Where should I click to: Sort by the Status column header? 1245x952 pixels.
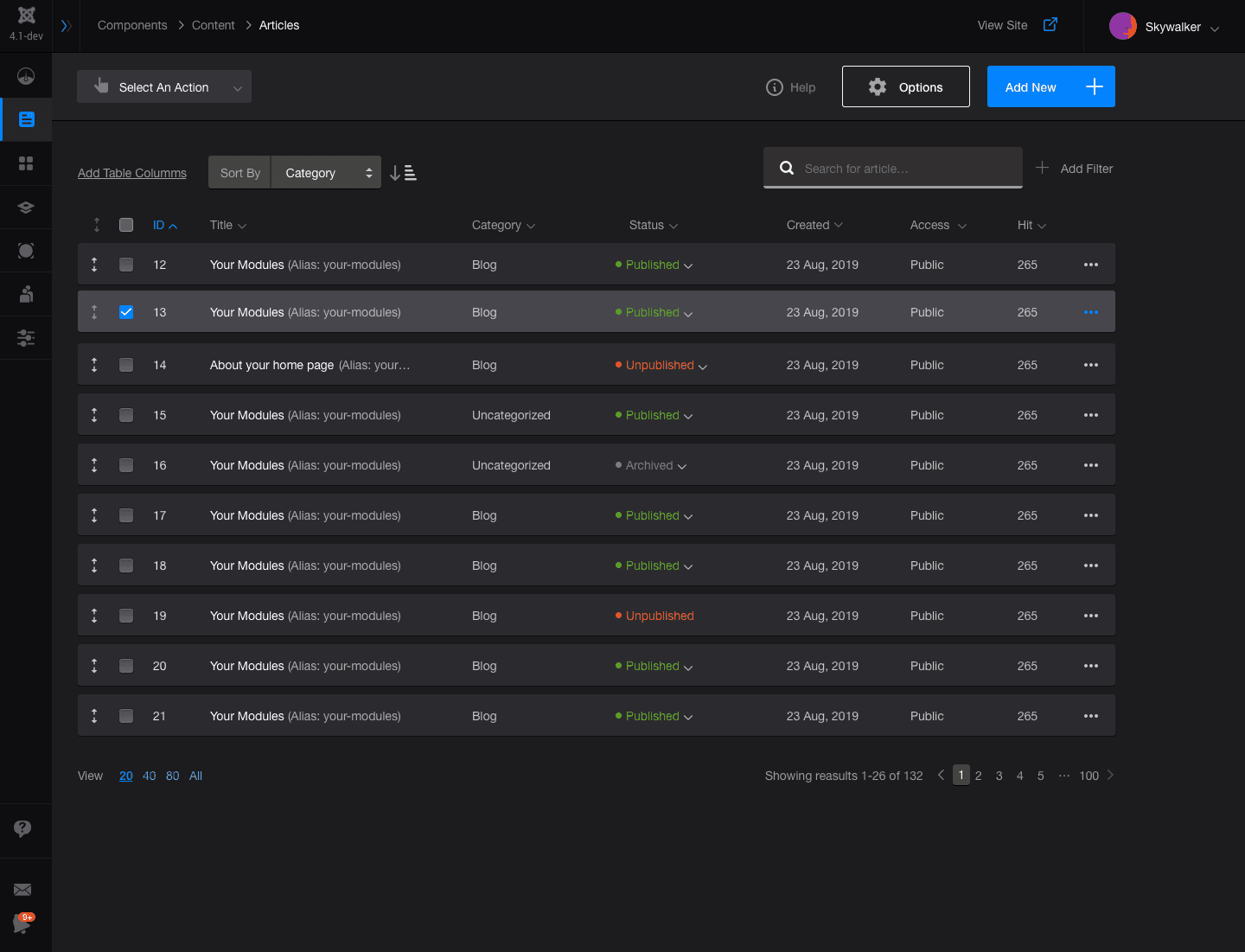tap(654, 225)
